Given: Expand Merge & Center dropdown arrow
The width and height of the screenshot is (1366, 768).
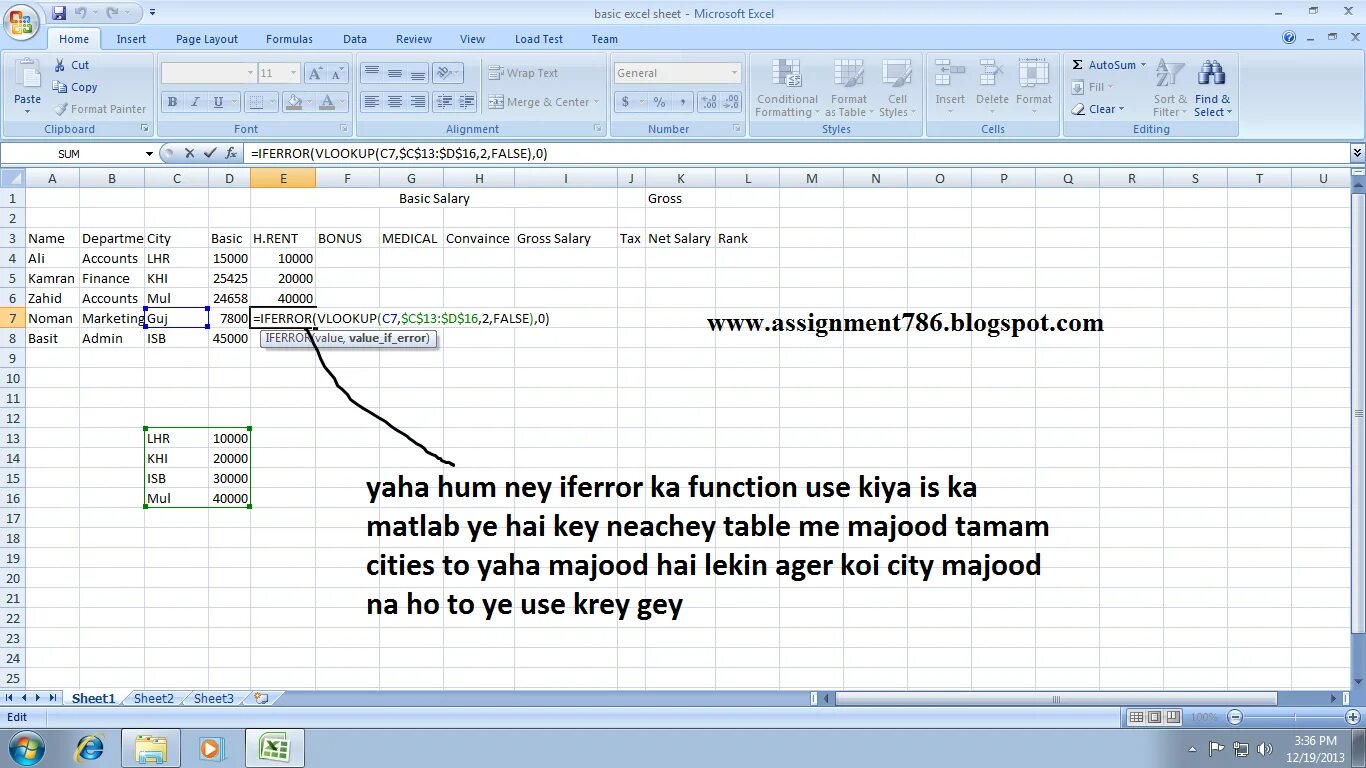Looking at the screenshot, I should [596, 102].
